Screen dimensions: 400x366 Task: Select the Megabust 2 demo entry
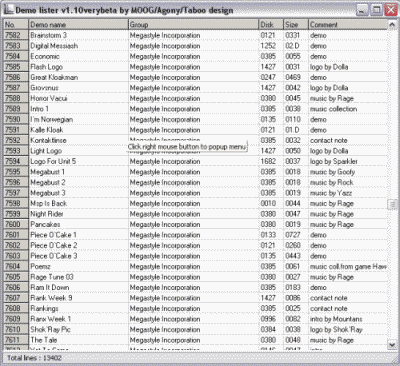pyautogui.click(x=48, y=182)
